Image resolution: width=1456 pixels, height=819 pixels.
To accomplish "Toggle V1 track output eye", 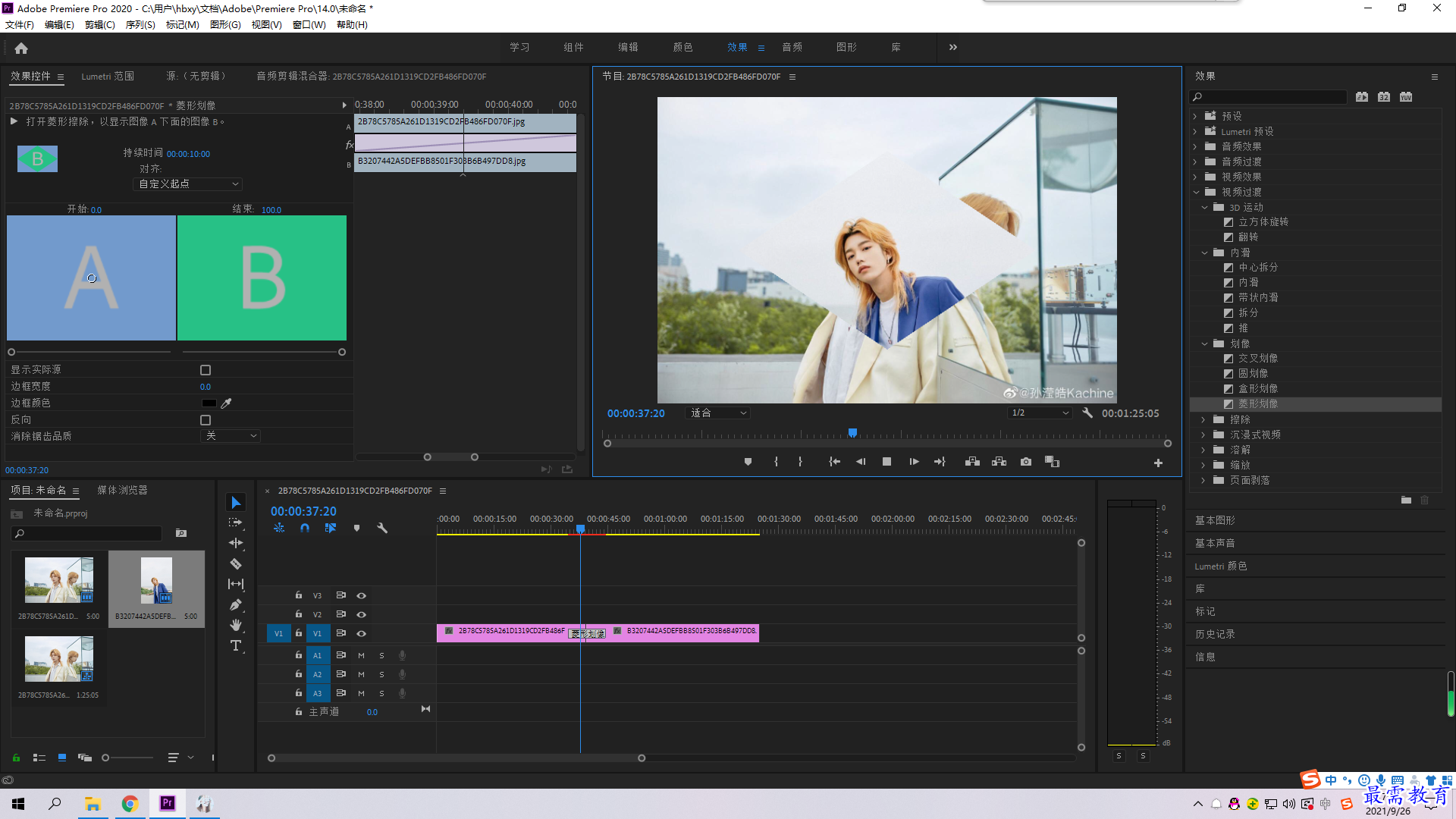I will 362,634.
